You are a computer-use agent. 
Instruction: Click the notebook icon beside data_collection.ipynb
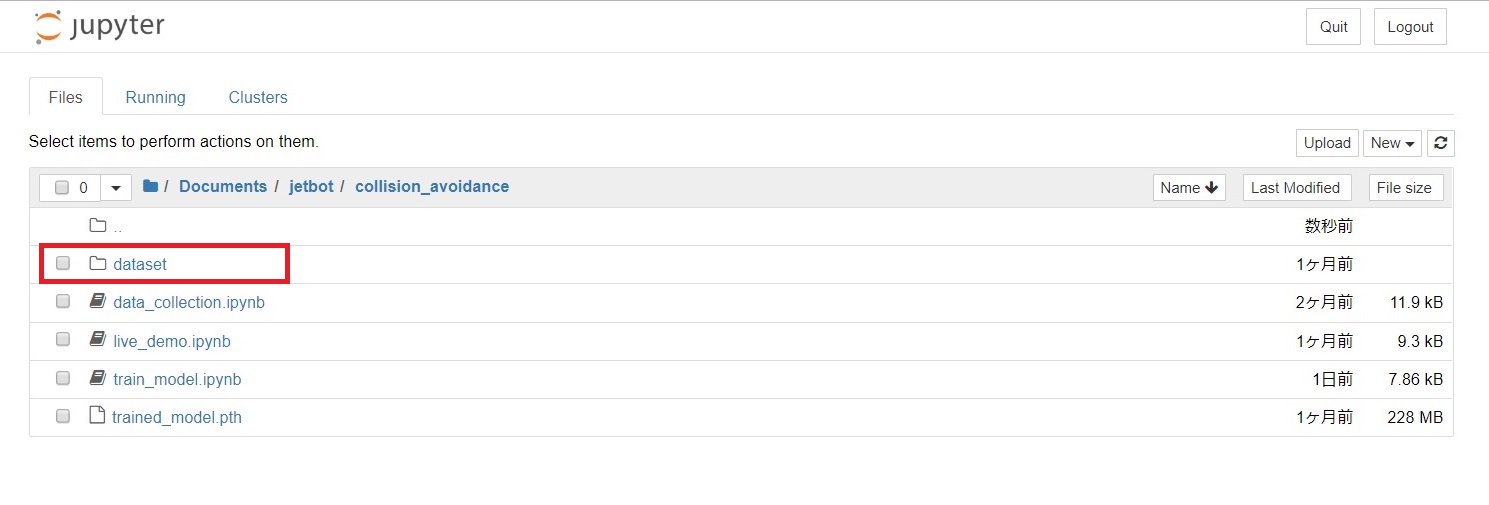97,301
